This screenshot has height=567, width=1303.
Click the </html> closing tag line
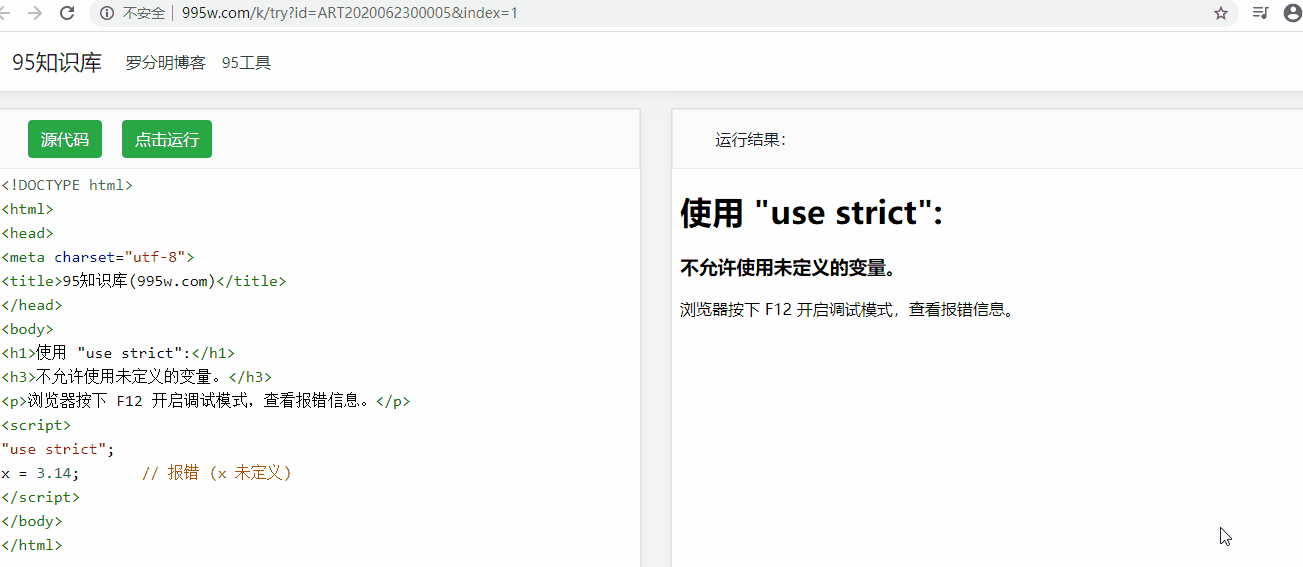tap(32, 545)
